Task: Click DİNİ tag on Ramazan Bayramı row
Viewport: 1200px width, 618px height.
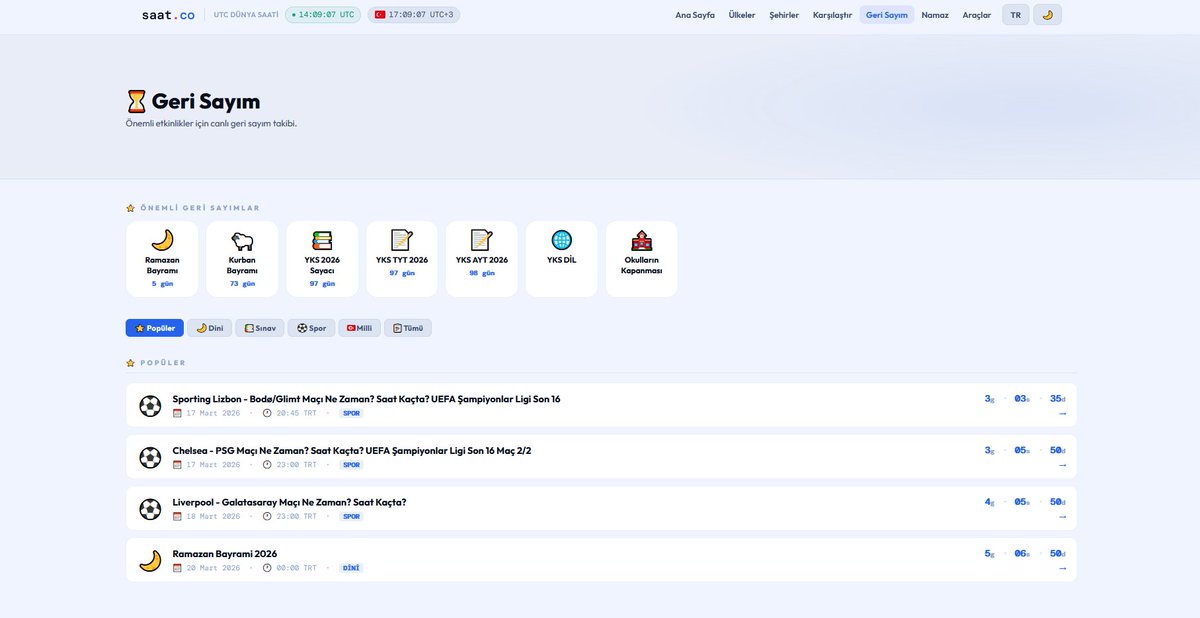Action: pyautogui.click(x=351, y=568)
